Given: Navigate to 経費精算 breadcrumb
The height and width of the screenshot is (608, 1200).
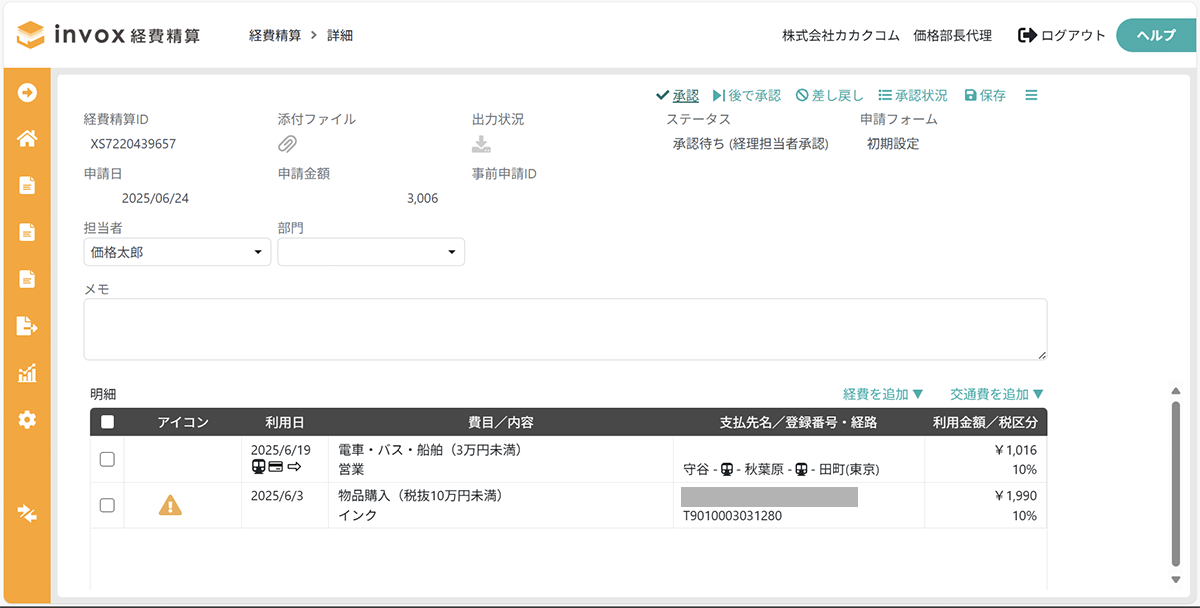Looking at the screenshot, I should (275, 35).
